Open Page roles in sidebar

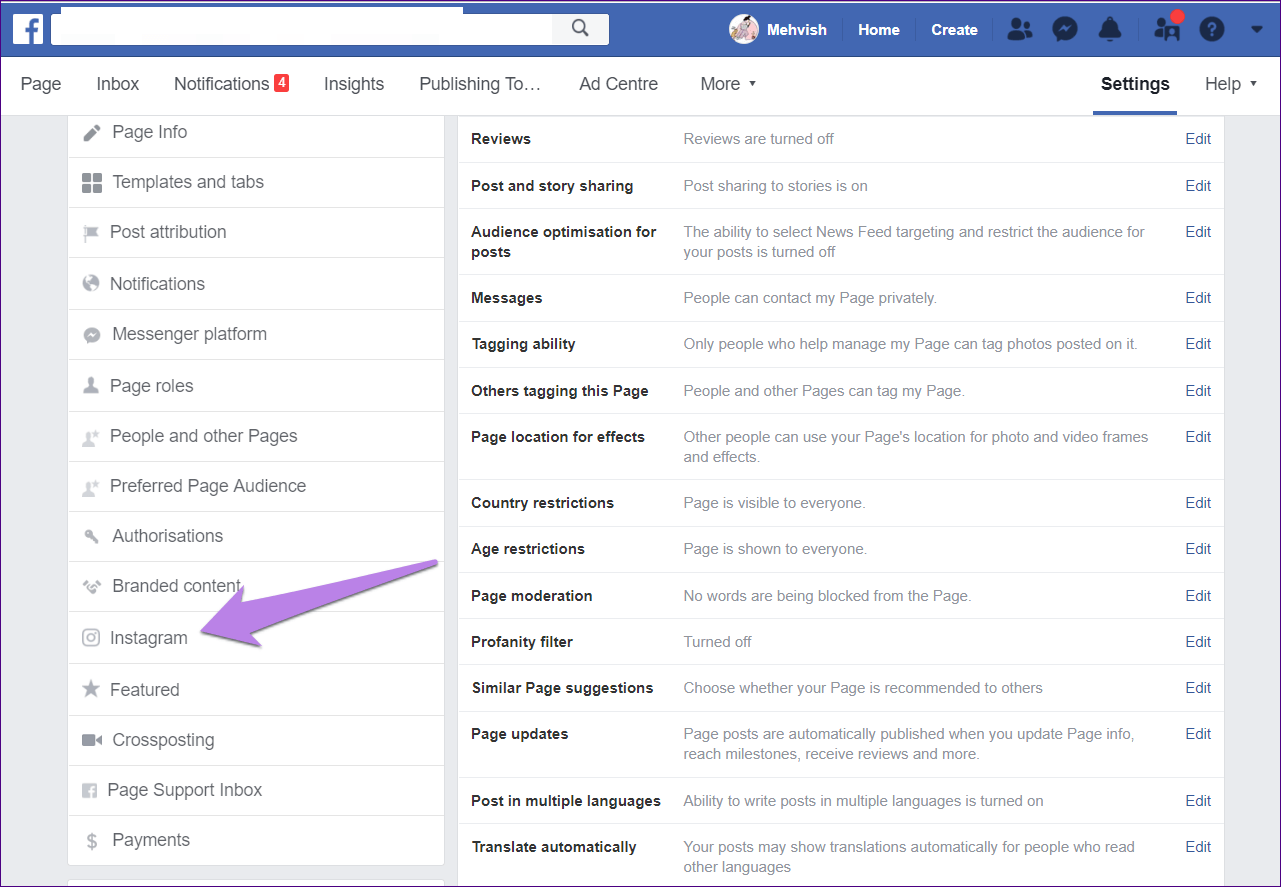click(256, 386)
